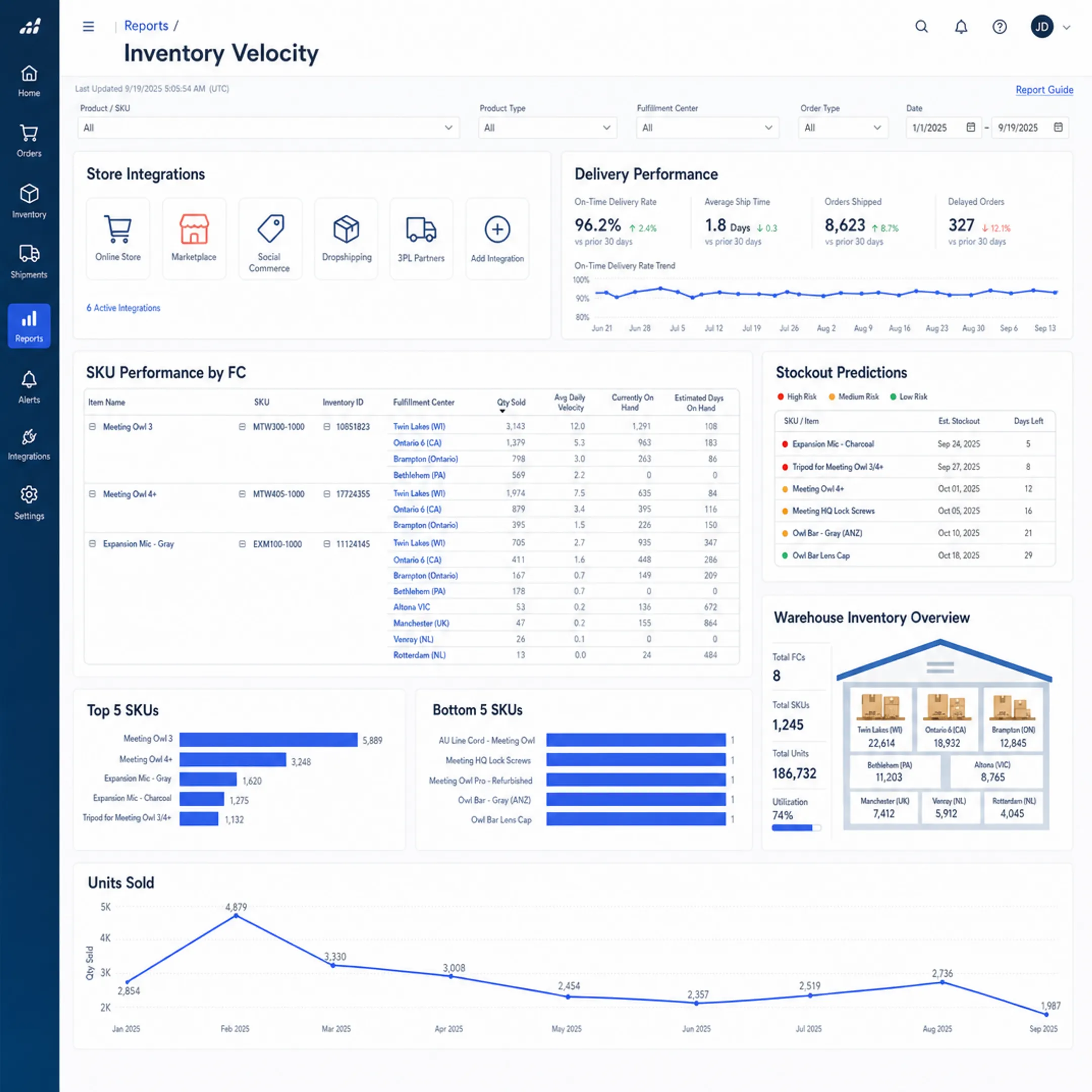
Task: Open Inventory in the sidebar
Action: point(29,202)
